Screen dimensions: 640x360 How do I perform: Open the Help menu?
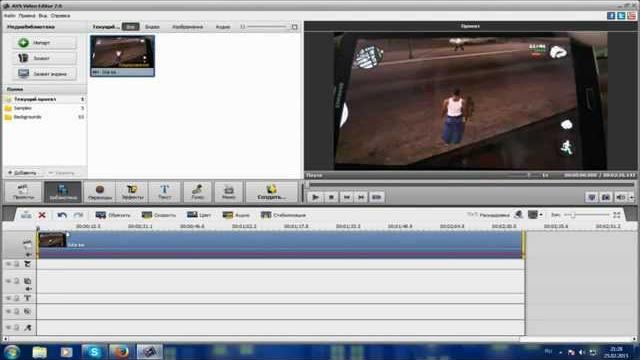[60, 16]
